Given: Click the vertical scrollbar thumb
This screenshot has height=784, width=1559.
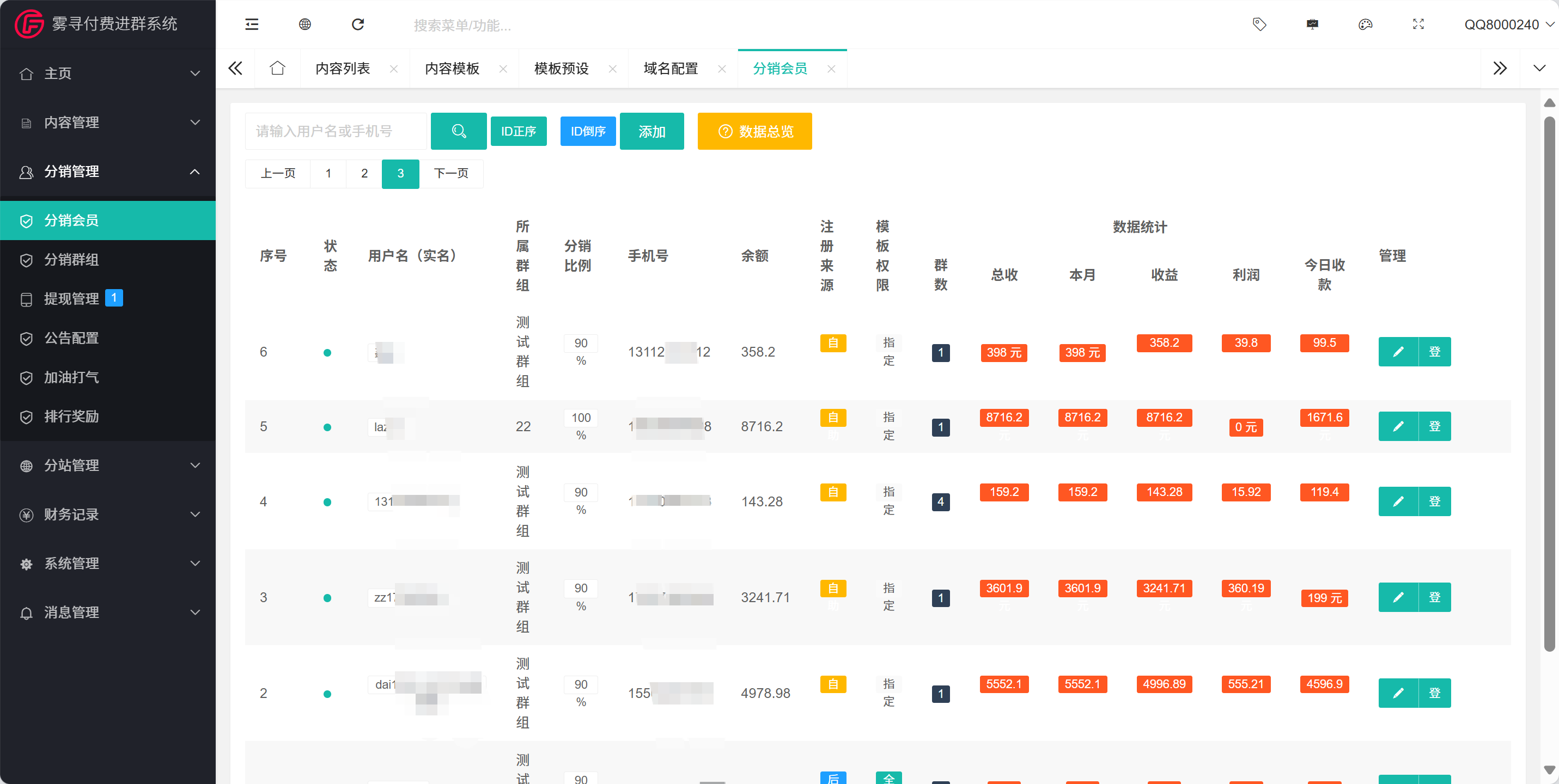Looking at the screenshot, I should (x=1549, y=383).
